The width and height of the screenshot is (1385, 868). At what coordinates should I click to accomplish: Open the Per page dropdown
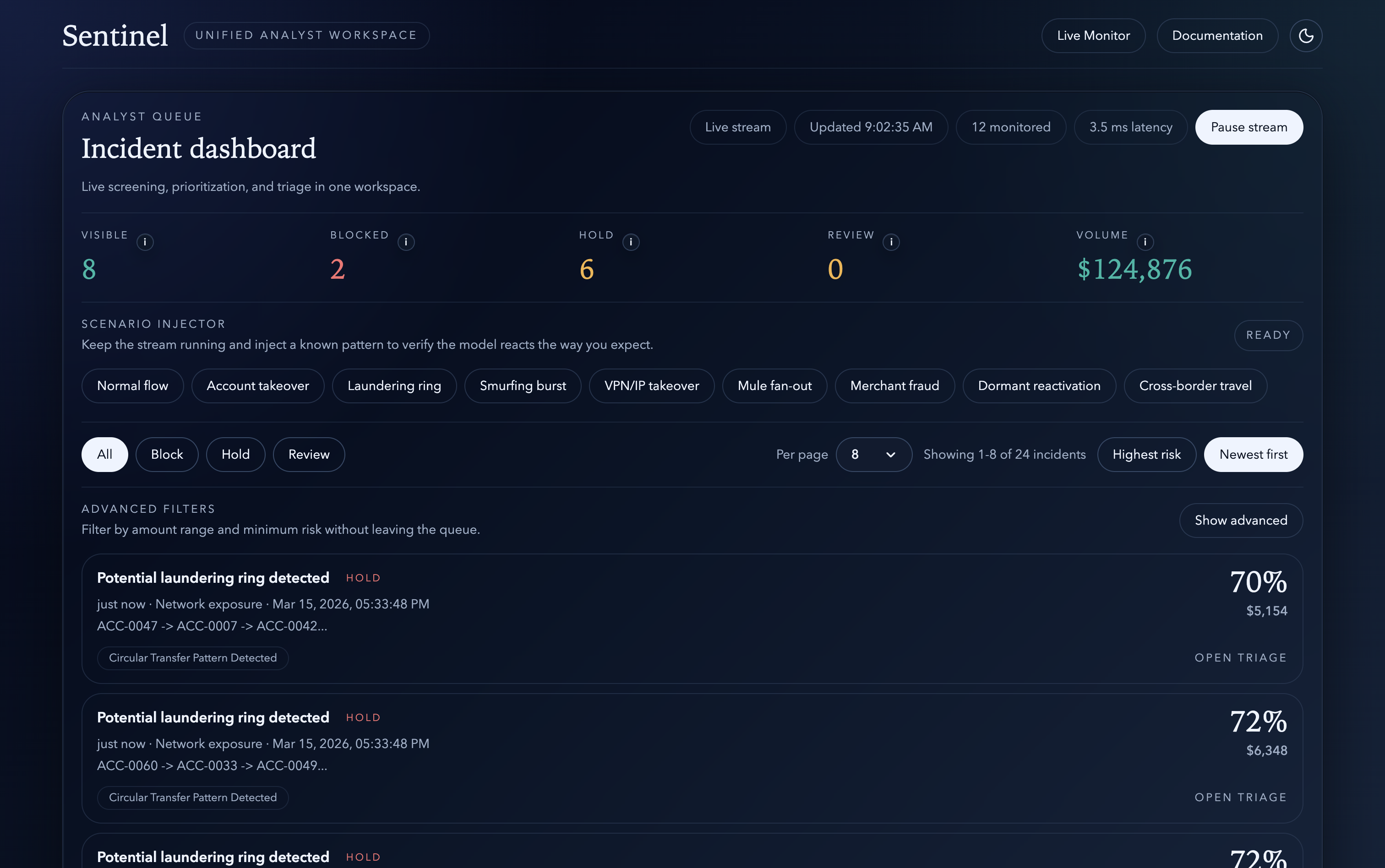[873, 455]
